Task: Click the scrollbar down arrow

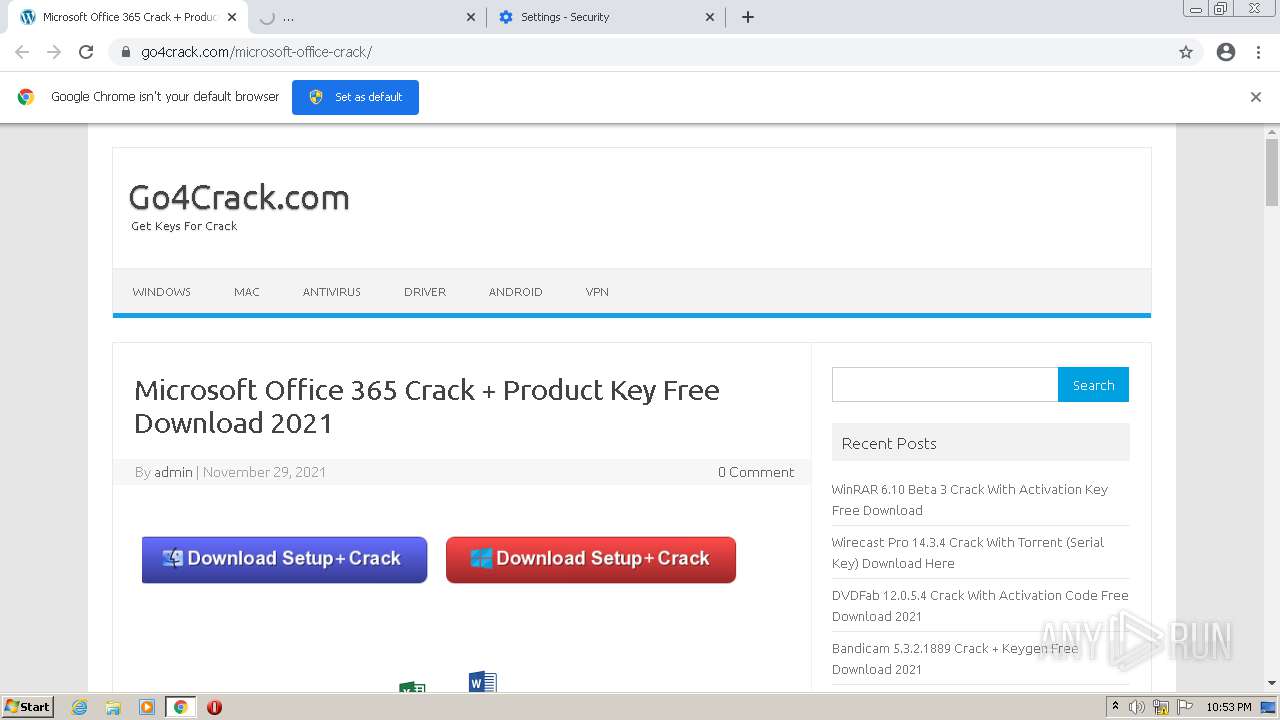Action: tap(1272, 684)
